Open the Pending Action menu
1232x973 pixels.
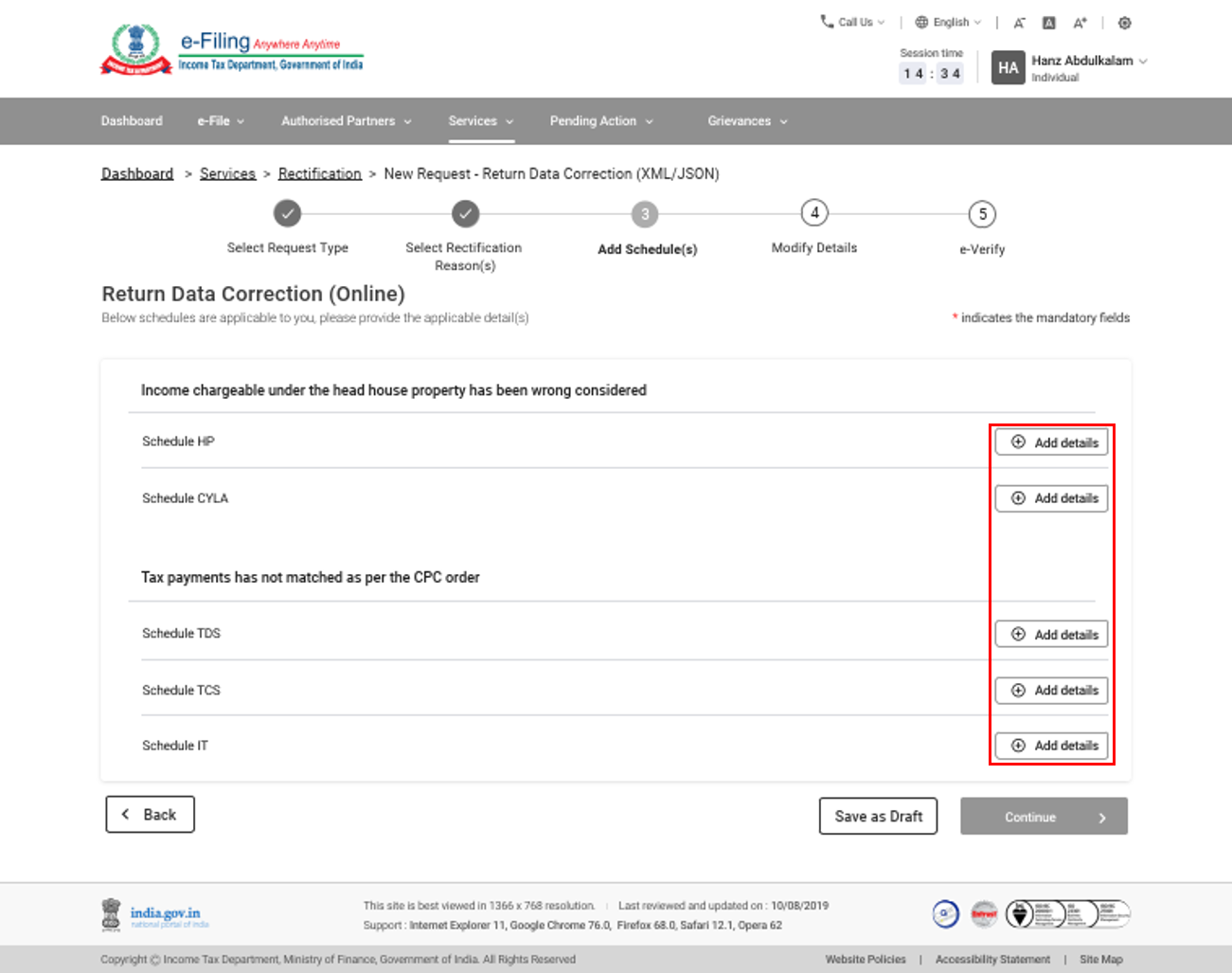pos(601,121)
